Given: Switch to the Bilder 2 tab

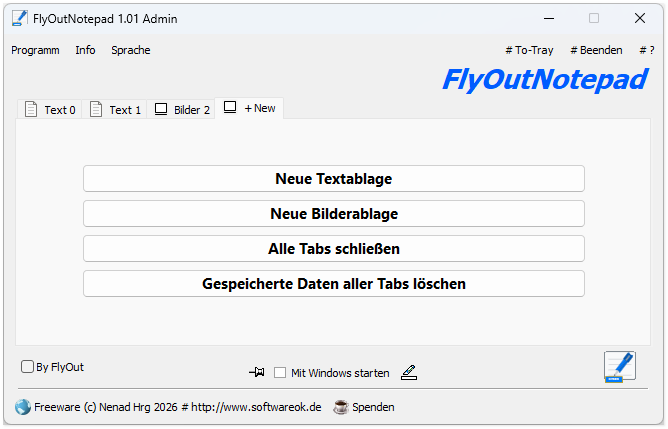Looking at the screenshot, I should coord(181,109).
